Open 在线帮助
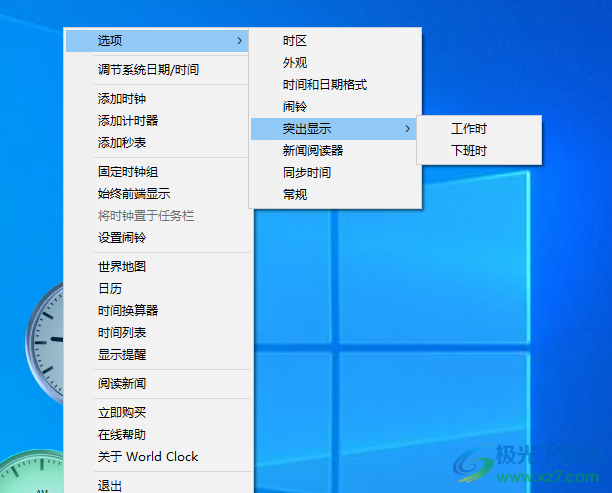 point(158,434)
